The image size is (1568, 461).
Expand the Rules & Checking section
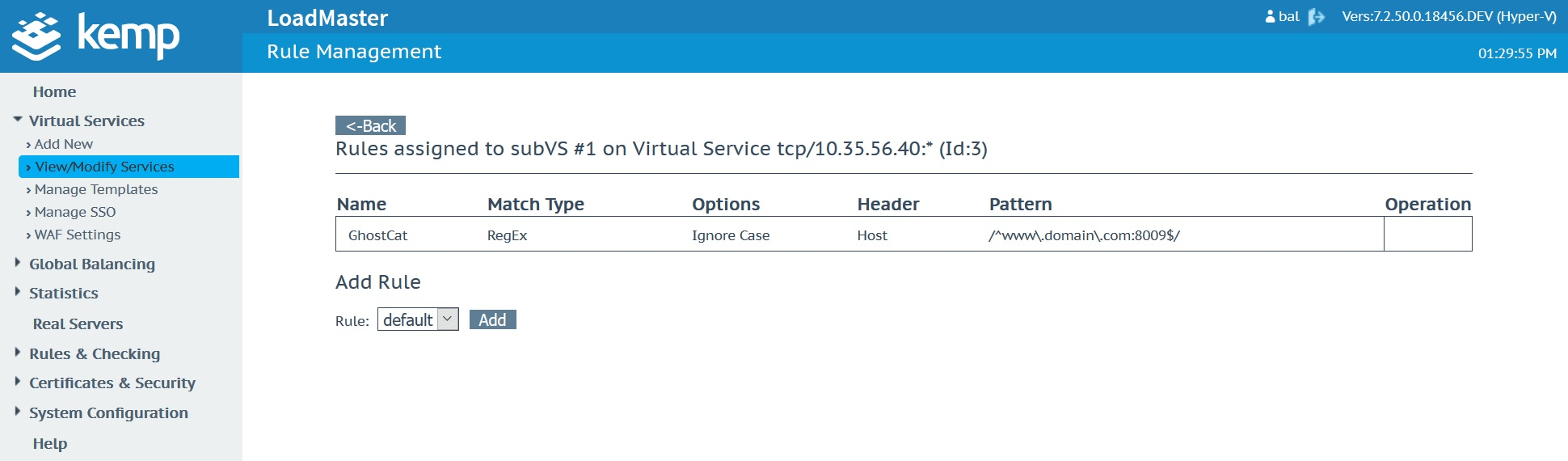click(x=18, y=353)
